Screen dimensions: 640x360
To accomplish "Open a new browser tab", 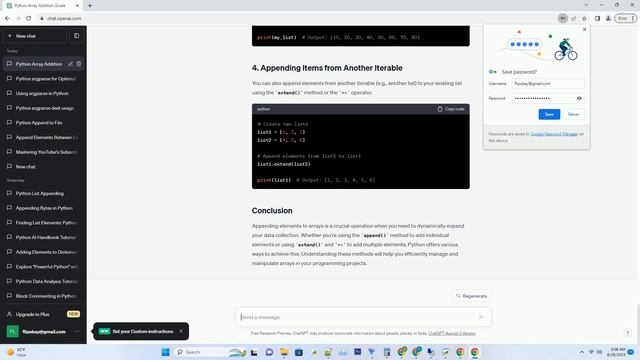I will click(90, 6).
